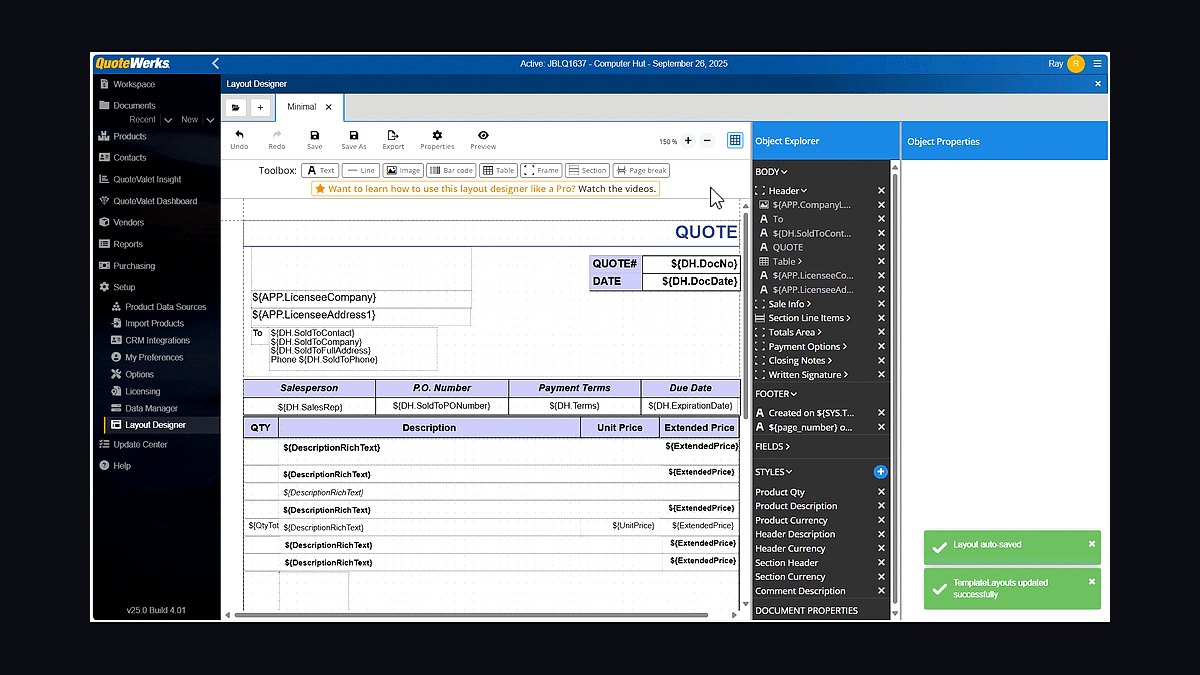Select the Frame tool in the Toolbox
Viewport: 1200px width, 675px height.
point(541,170)
